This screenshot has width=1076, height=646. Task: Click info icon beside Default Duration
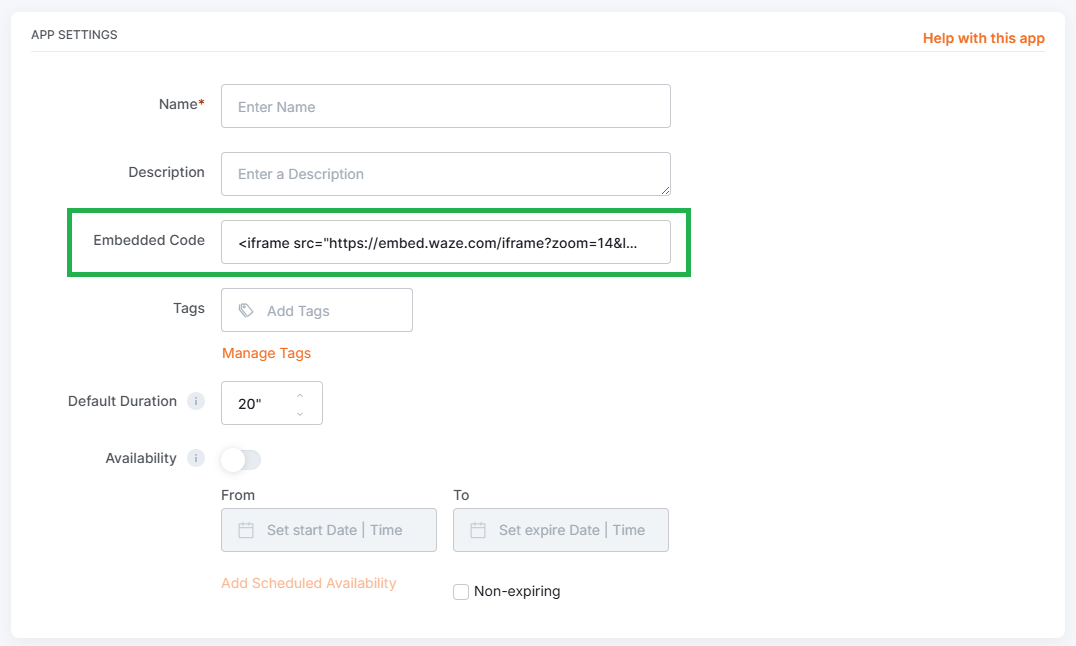196,401
